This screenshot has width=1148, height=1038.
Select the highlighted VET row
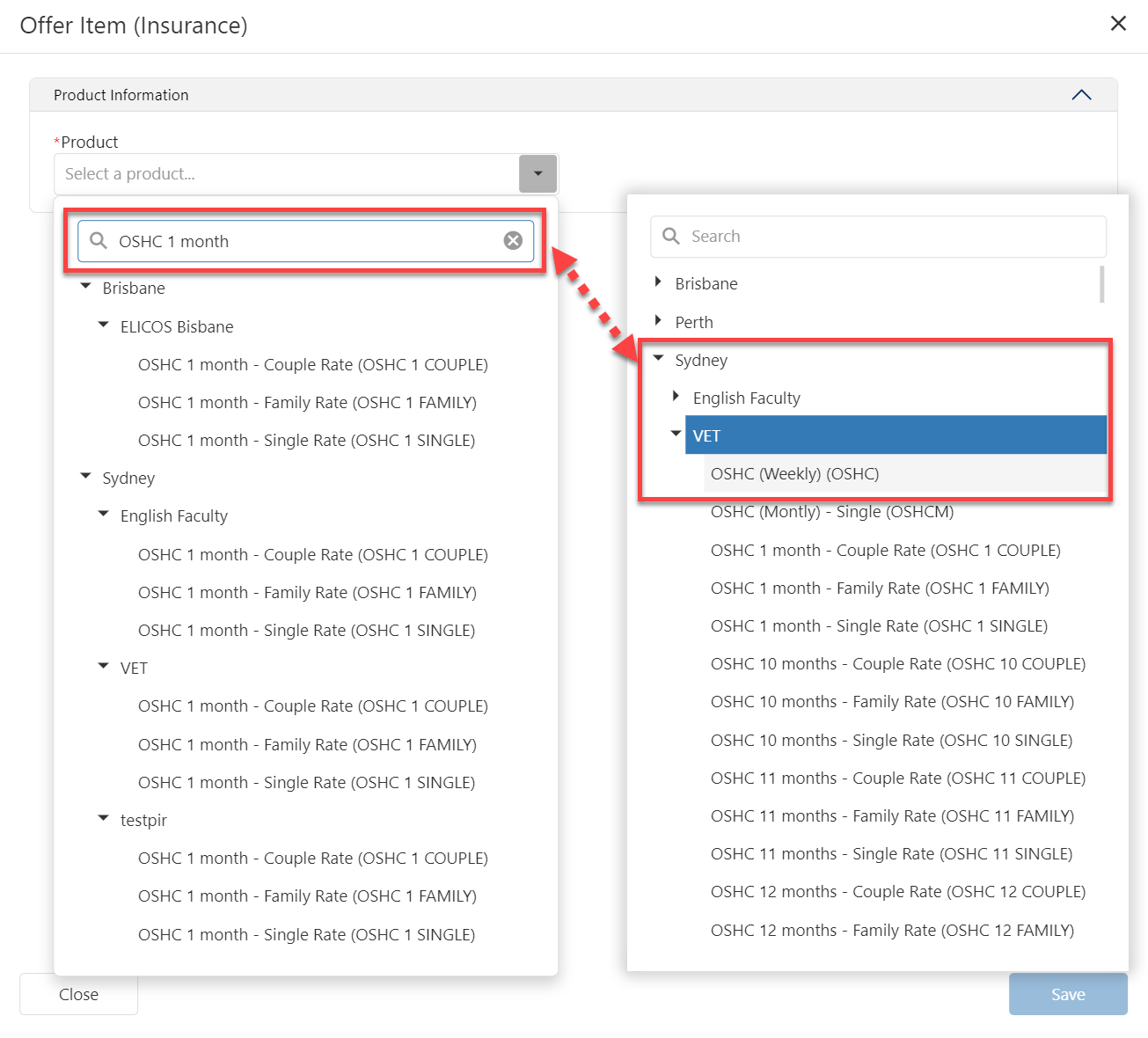click(x=896, y=435)
